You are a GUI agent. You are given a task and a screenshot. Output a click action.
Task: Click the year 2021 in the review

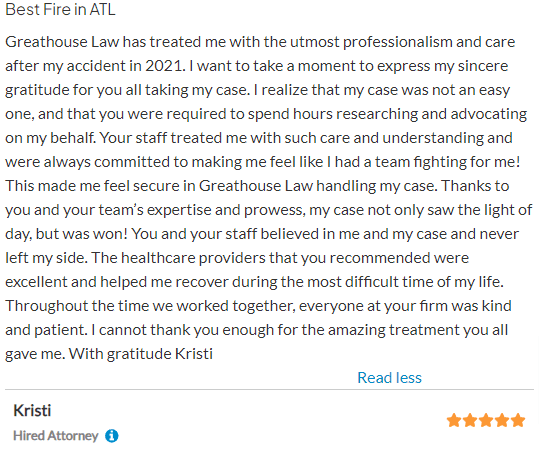pos(163,66)
